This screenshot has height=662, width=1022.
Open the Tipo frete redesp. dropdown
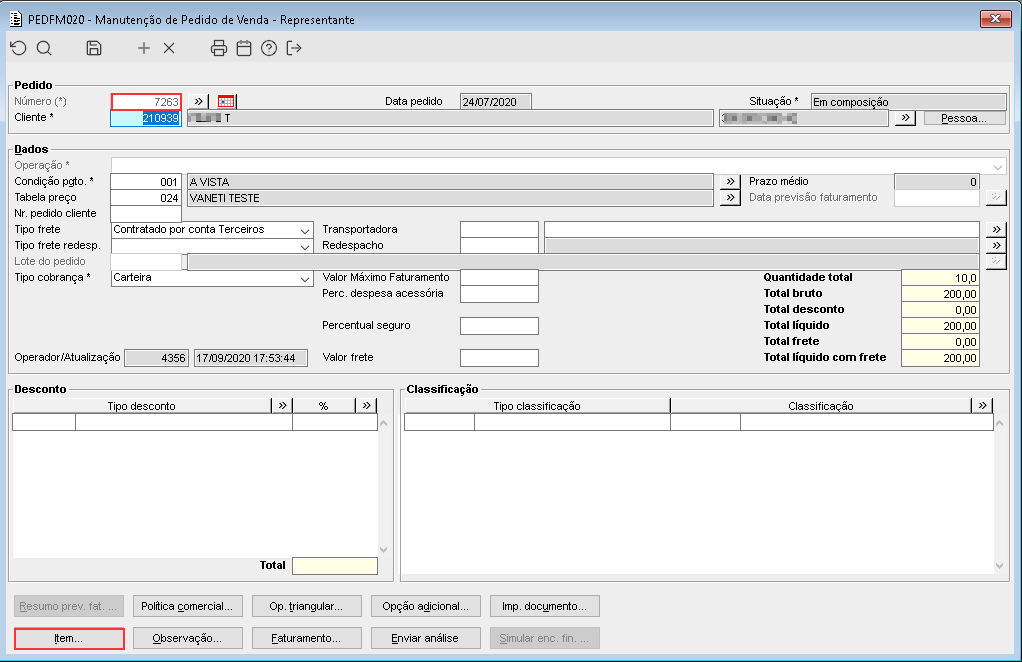304,246
